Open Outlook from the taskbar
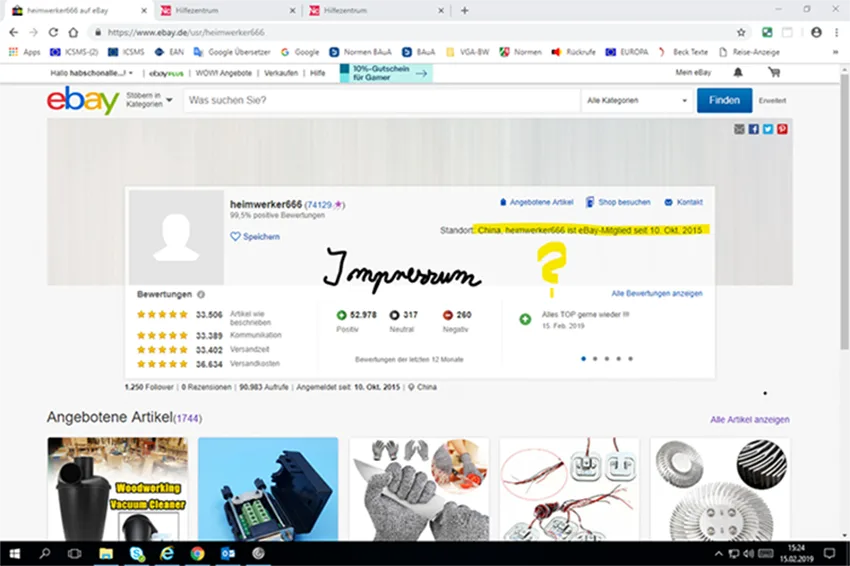This screenshot has height=566, width=850. point(228,554)
